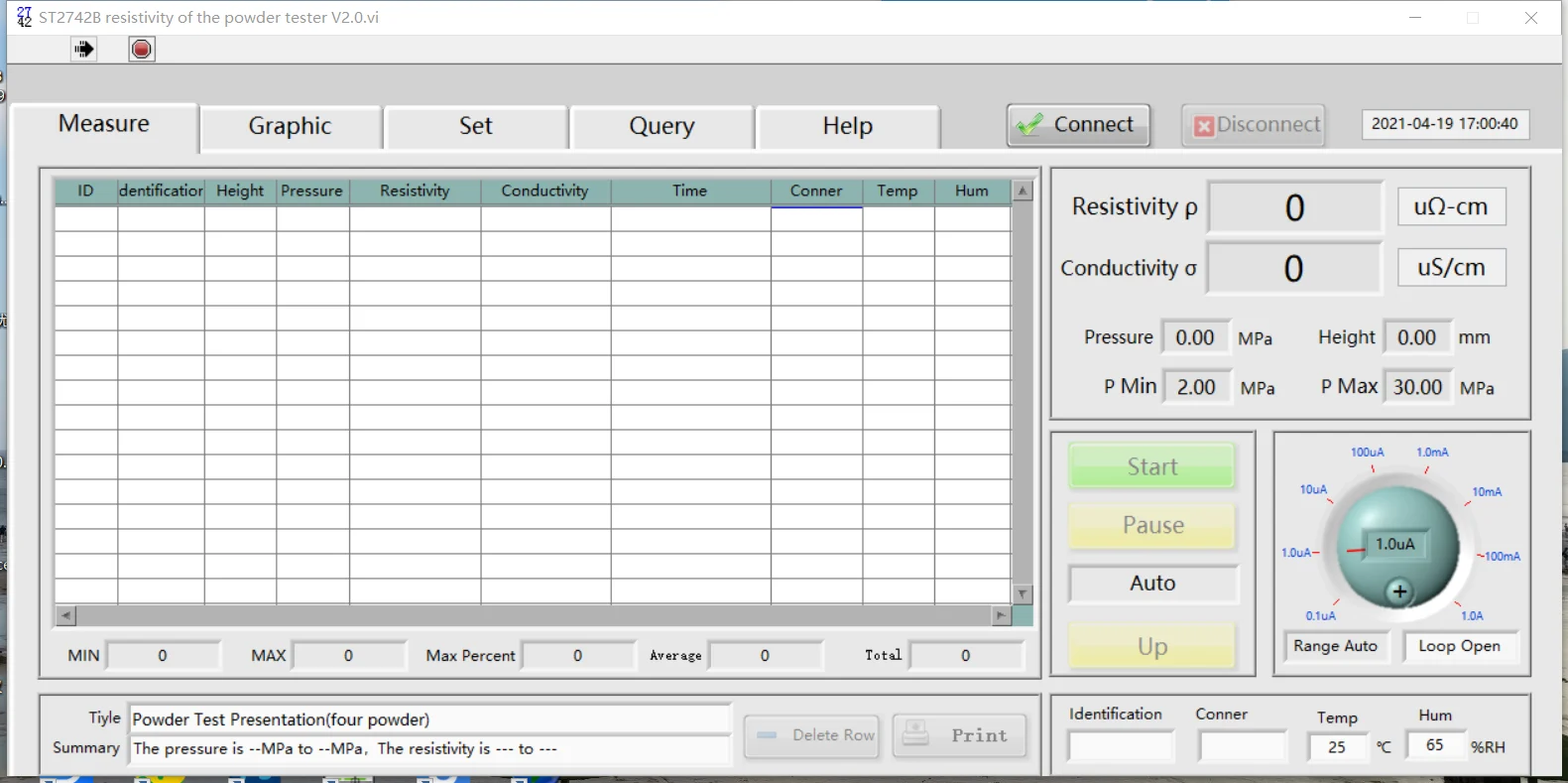This screenshot has height=783, width=1568.
Task: Click the date and time display
Action: point(1445,124)
